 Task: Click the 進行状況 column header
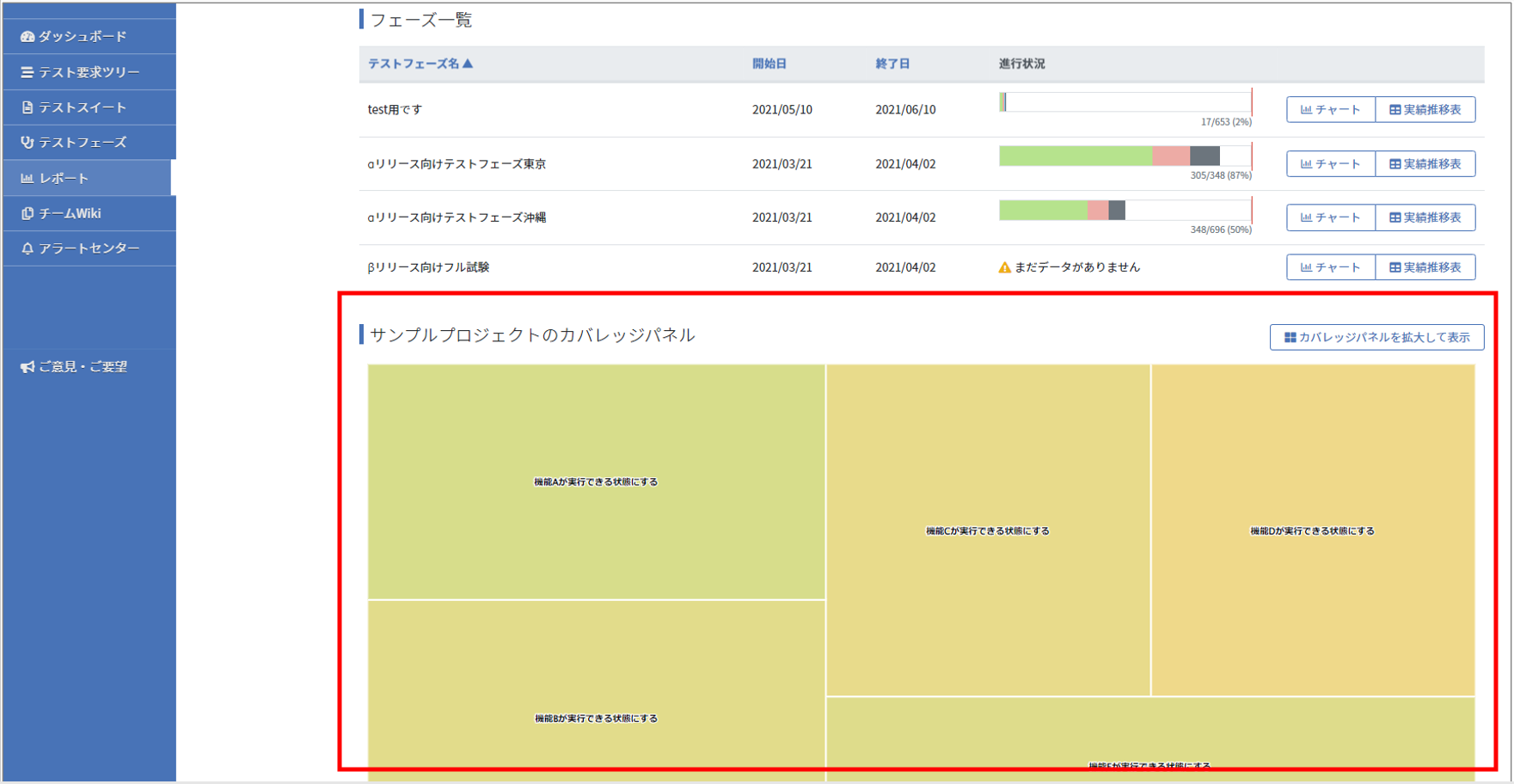(1022, 64)
